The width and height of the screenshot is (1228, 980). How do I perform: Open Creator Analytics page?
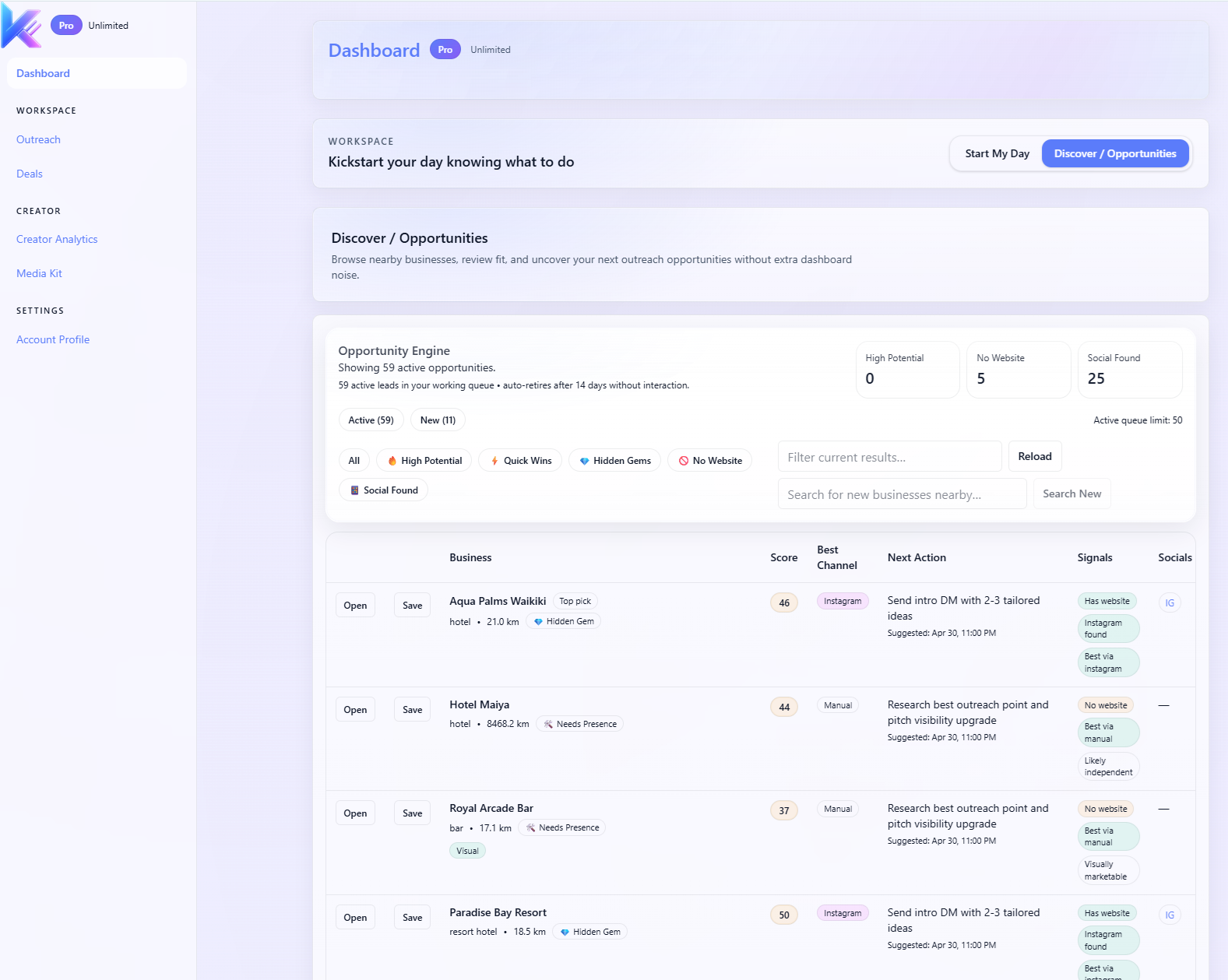tap(57, 240)
